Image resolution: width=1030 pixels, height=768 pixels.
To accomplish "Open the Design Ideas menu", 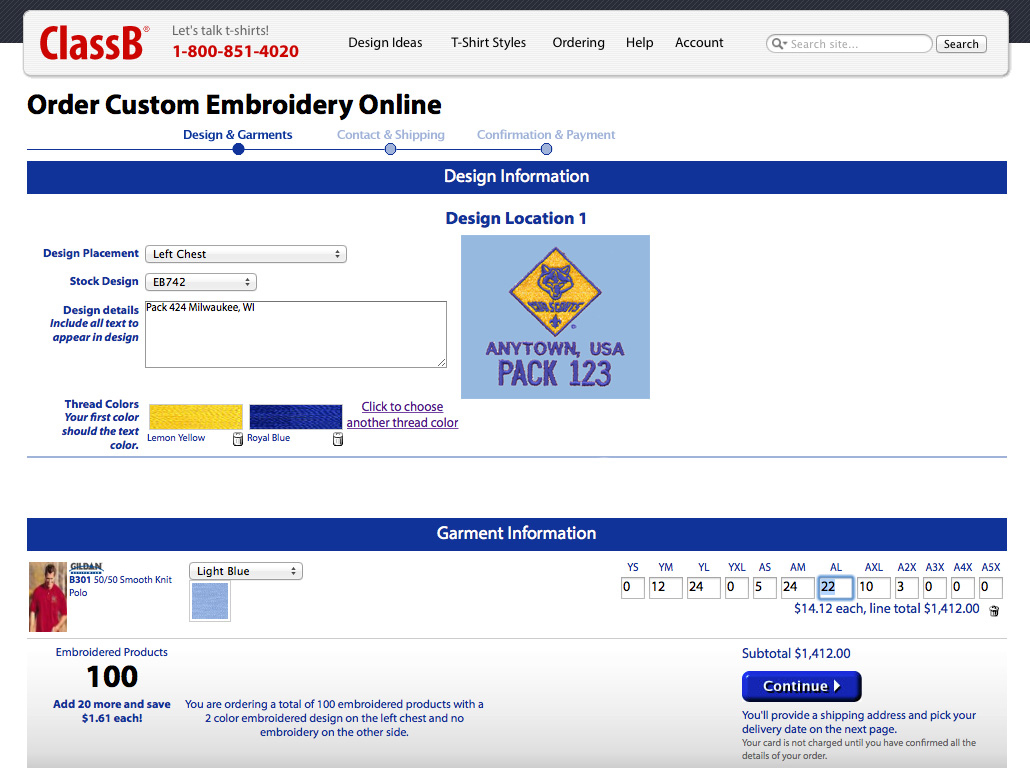I will coord(385,43).
